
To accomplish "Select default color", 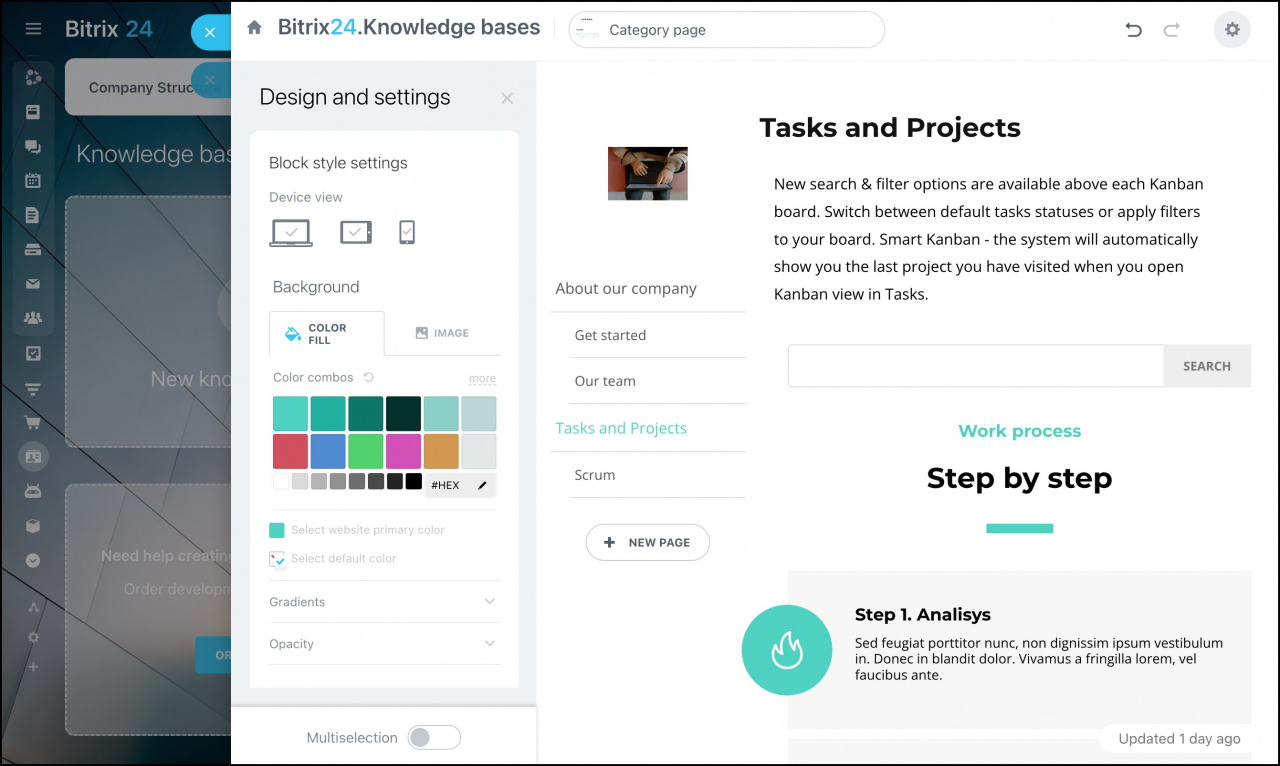I will 333,559.
